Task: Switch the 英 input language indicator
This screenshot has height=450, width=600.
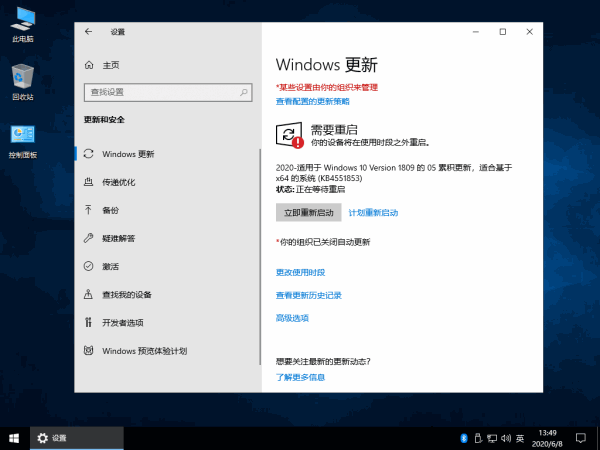Action: [520, 438]
